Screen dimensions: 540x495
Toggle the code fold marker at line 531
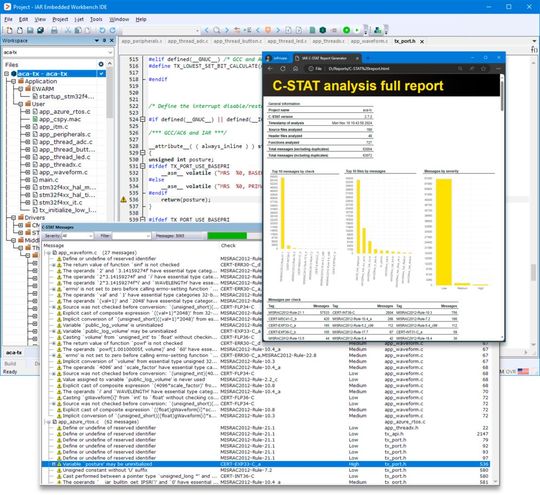pyautogui.click(x=142, y=166)
